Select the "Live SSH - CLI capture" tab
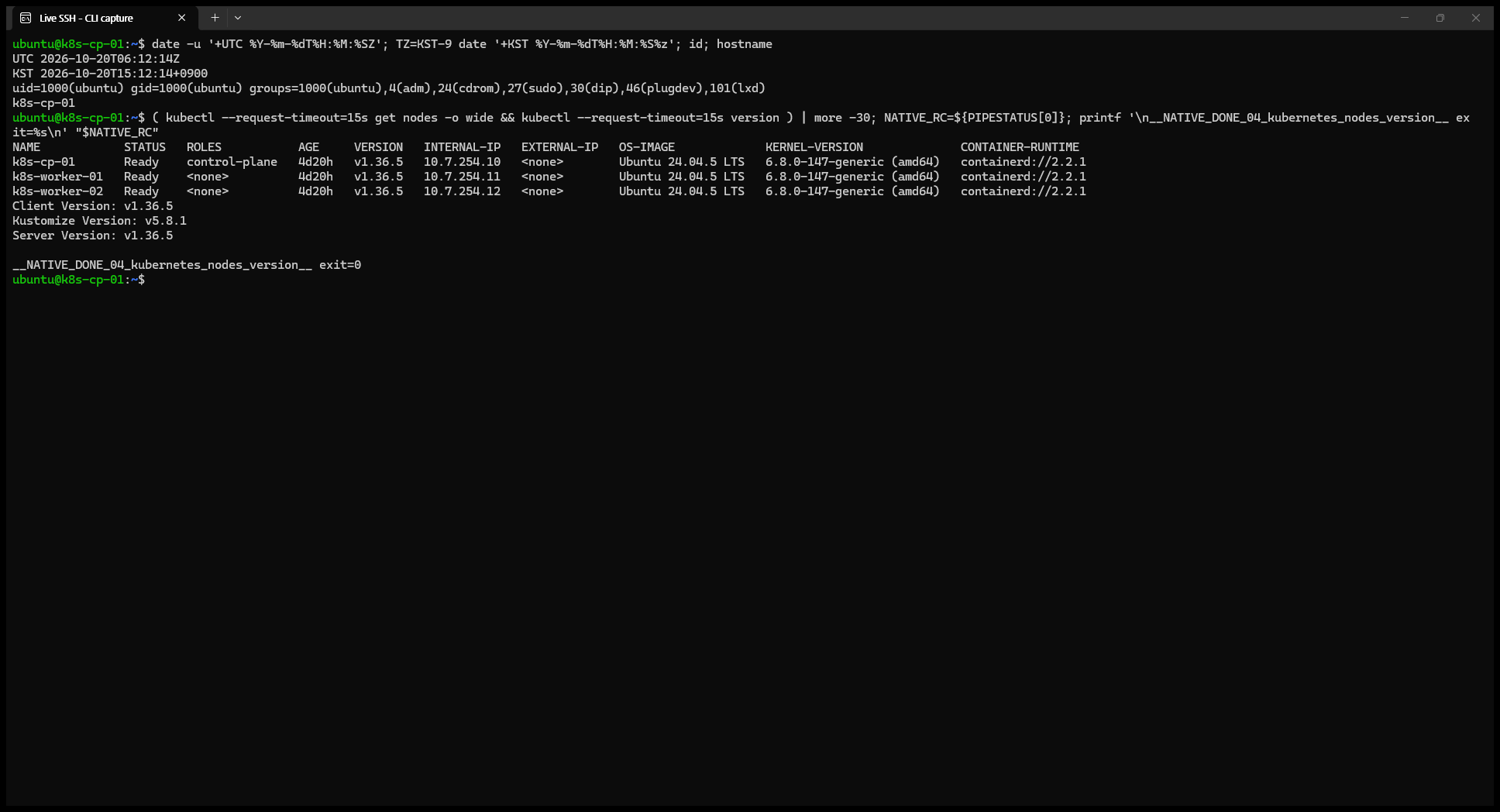This screenshot has height=812, width=1500. coord(104,18)
